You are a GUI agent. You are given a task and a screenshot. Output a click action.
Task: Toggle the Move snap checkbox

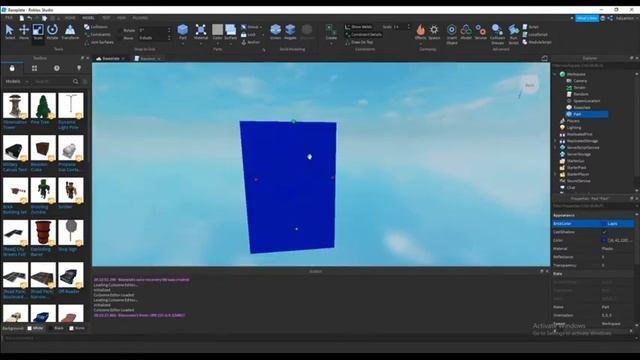[x=120, y=38]
